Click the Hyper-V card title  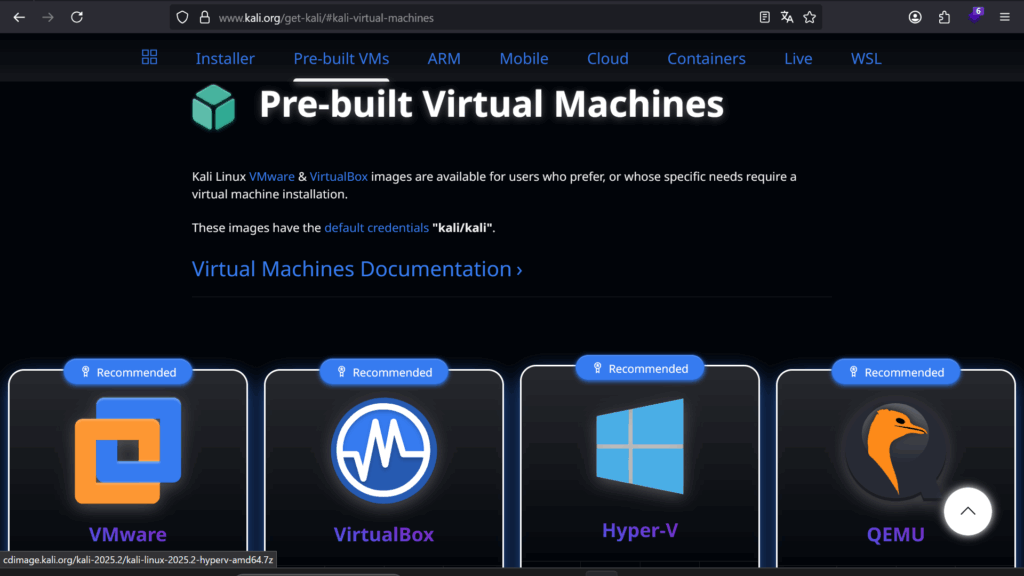coord(640,531)
